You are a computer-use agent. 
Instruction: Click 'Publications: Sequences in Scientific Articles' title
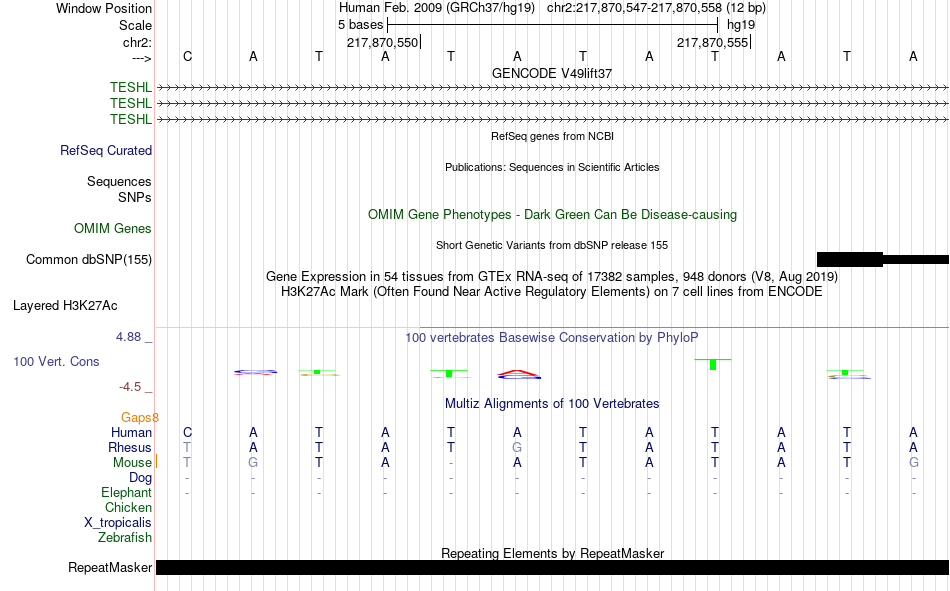coord(552,167)
